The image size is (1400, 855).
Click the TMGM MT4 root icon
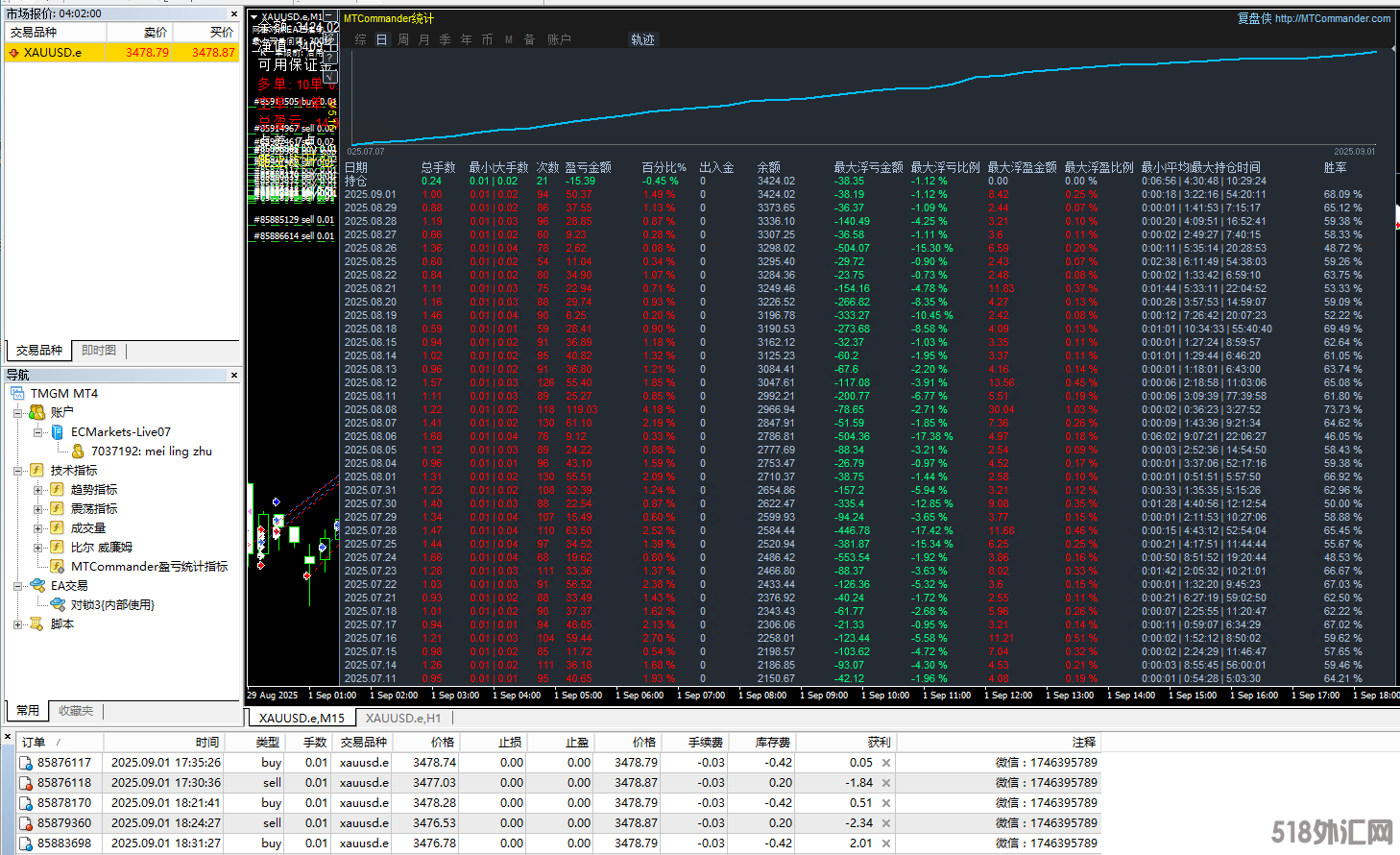[x=17, y=393]
